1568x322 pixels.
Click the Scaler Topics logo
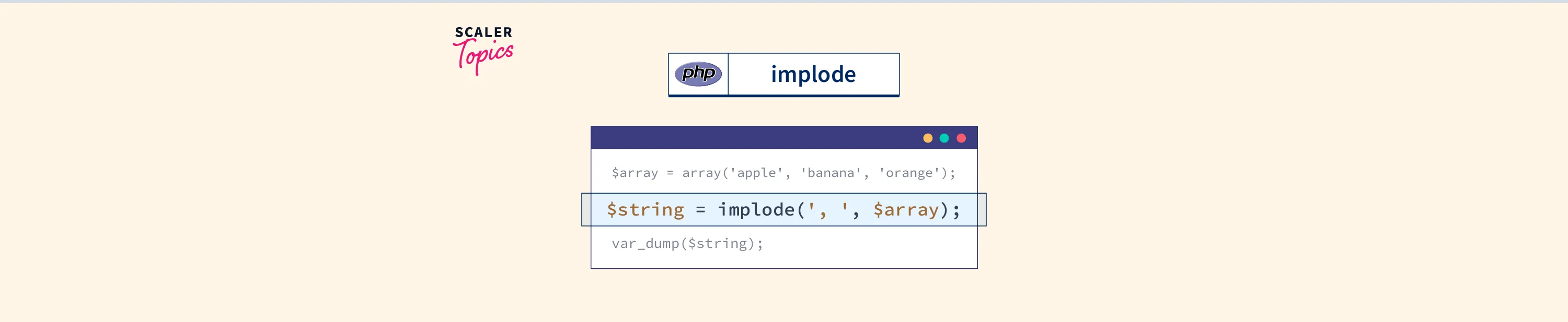coord(483,50)
